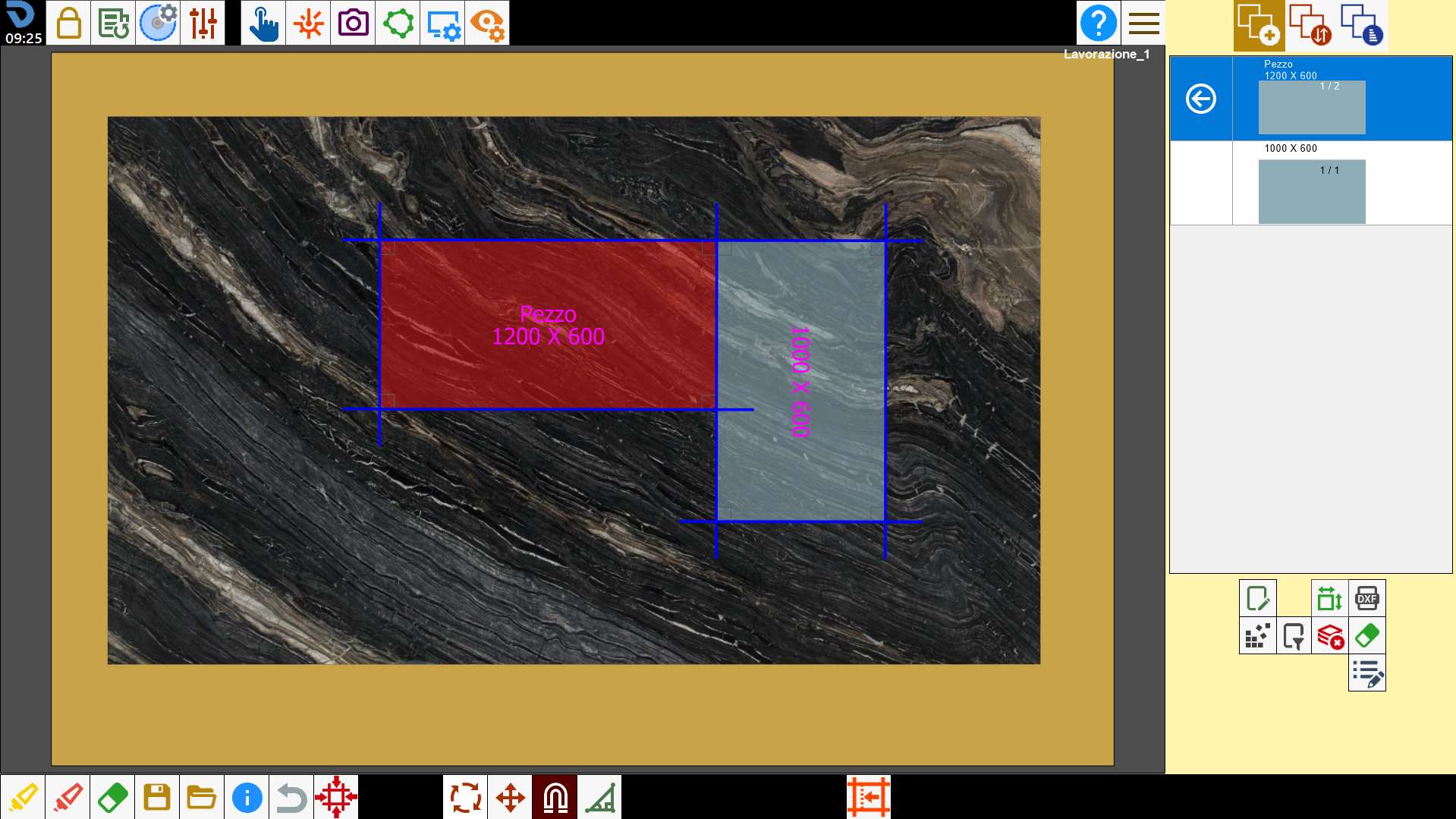
Task: Select the yellow highlighter tool
Action: click(23, 797)
